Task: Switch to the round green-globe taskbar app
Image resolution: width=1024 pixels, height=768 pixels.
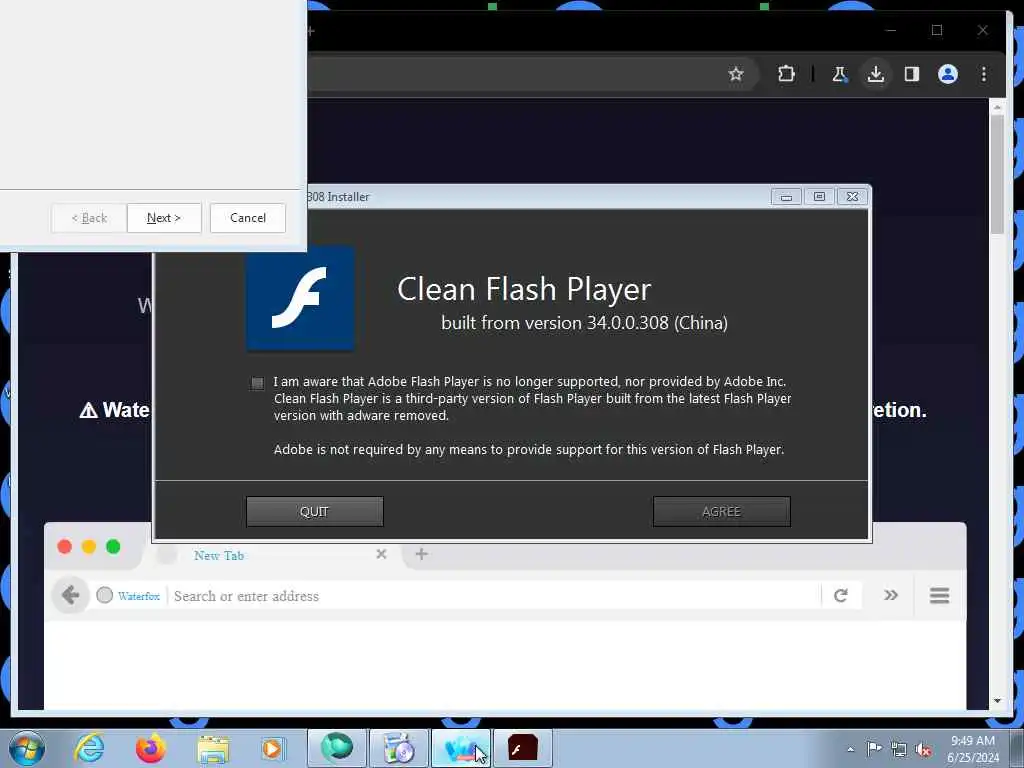Action: coord(336,748)
